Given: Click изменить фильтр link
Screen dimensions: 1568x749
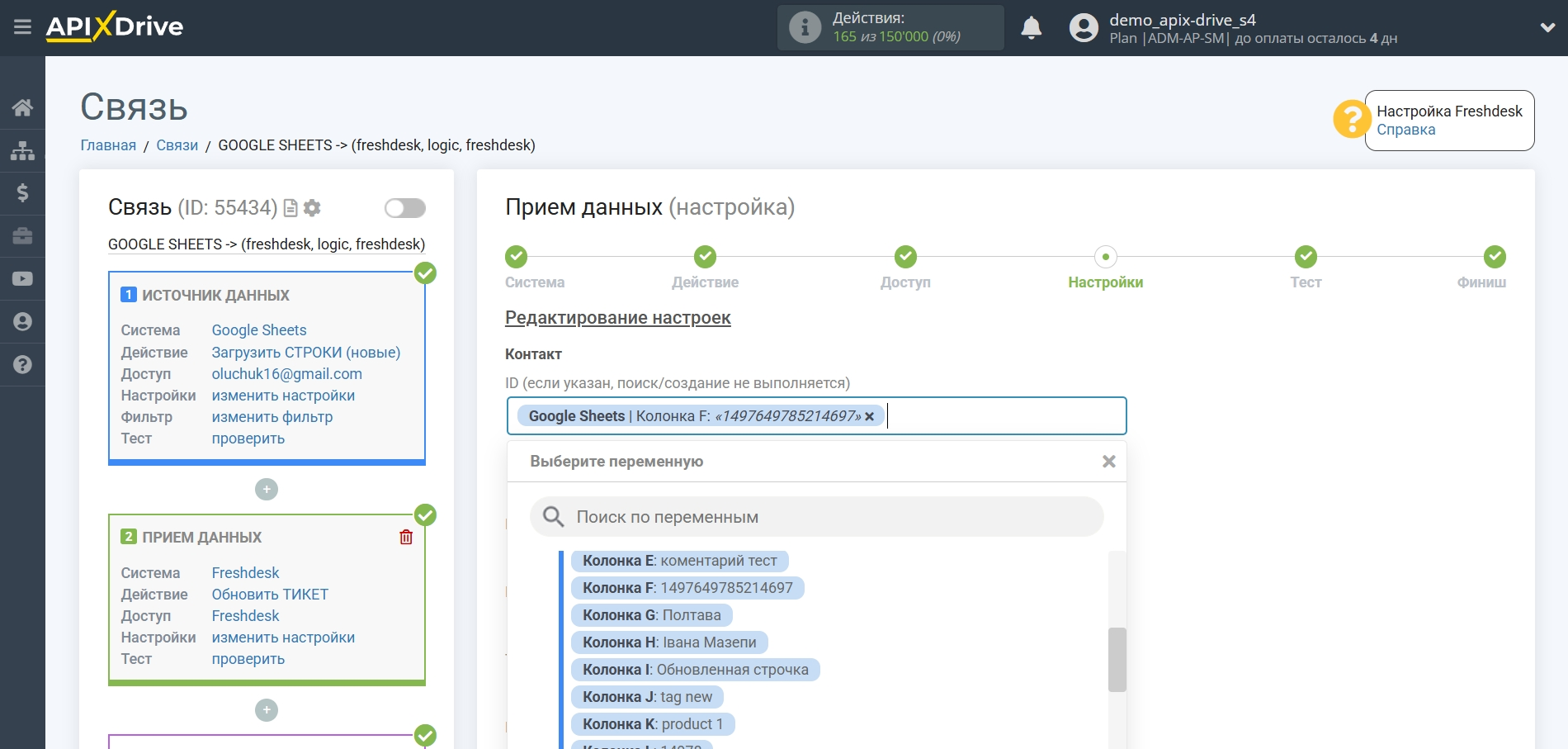Looking at the screenshot, I should coord(272,417).
